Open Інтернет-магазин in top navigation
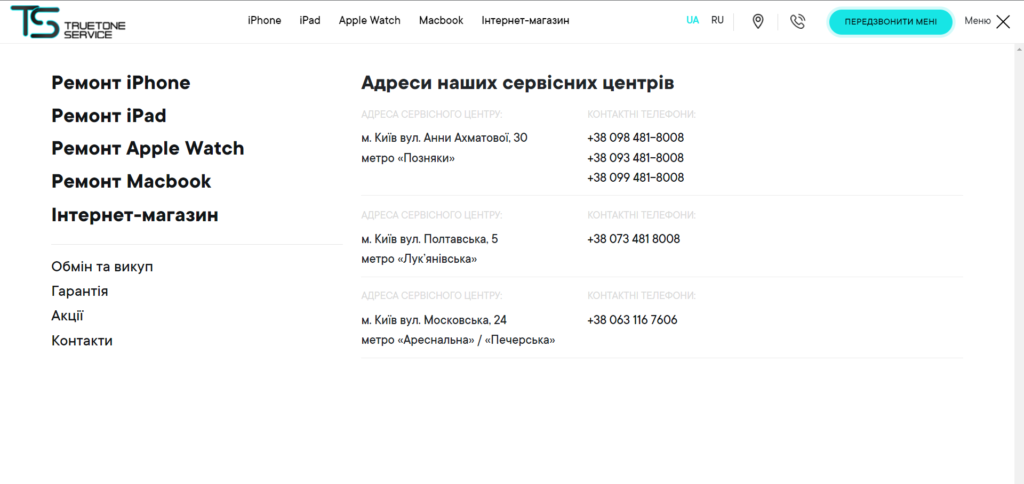This screenshot has height=484, width=1024. click(526, 20)
